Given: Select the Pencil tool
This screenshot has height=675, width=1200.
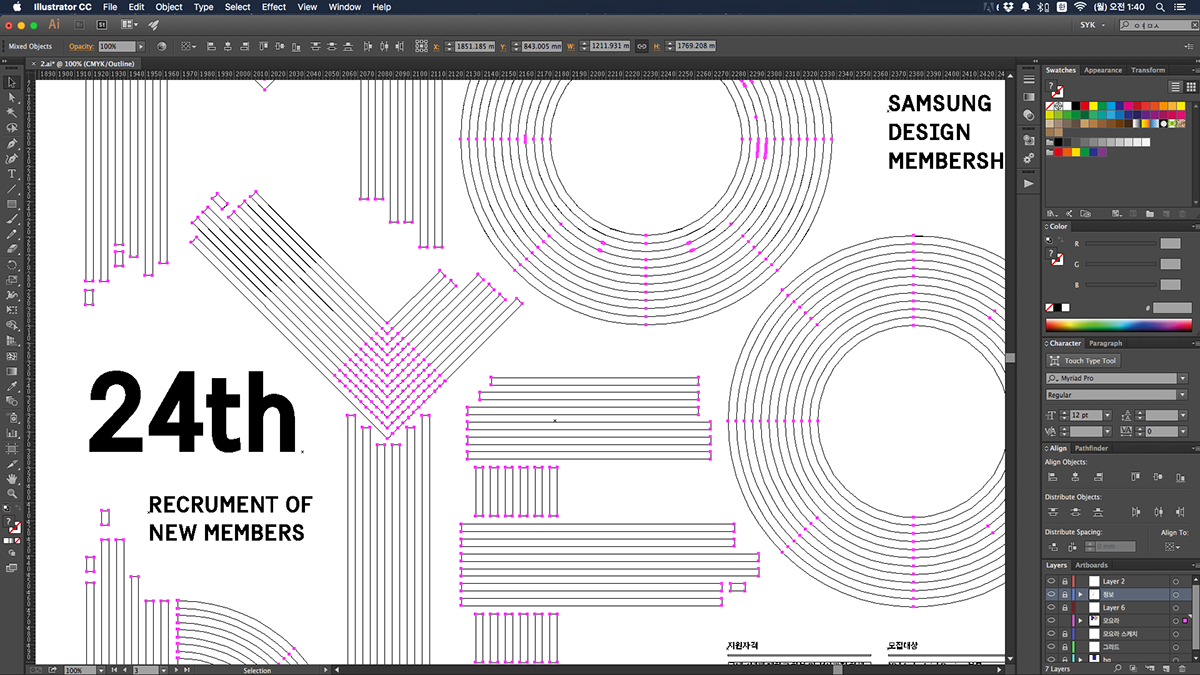Looking at the screenshot, I should click(12, 234).
